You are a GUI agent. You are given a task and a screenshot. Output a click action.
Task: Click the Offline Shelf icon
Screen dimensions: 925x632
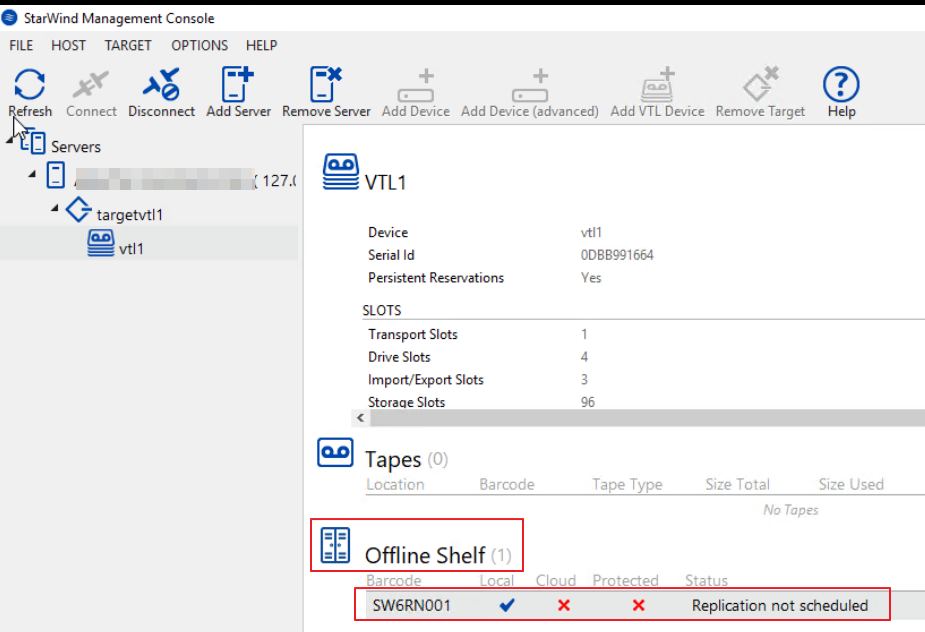(335, 545)
